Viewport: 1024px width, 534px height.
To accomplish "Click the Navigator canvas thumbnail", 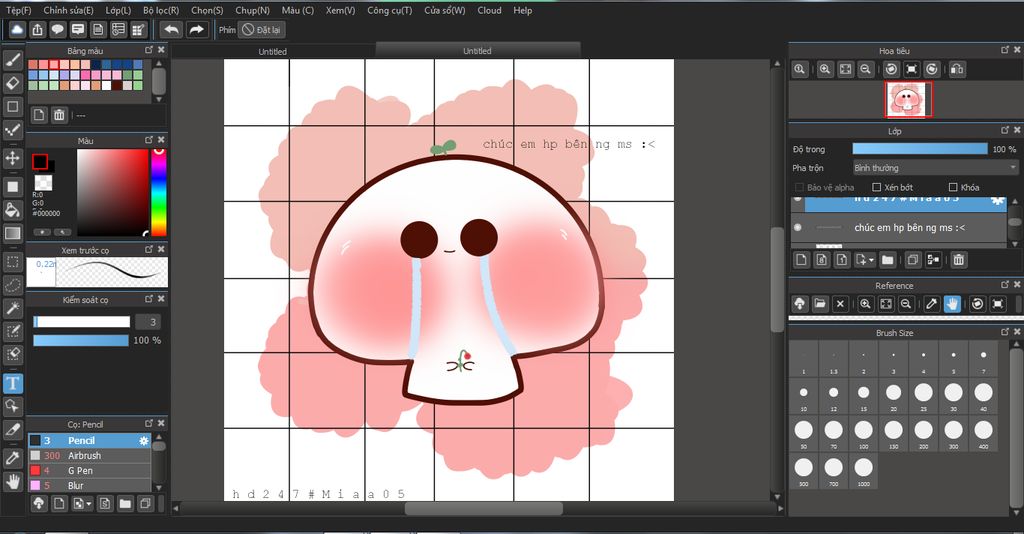I will point(908,99).
